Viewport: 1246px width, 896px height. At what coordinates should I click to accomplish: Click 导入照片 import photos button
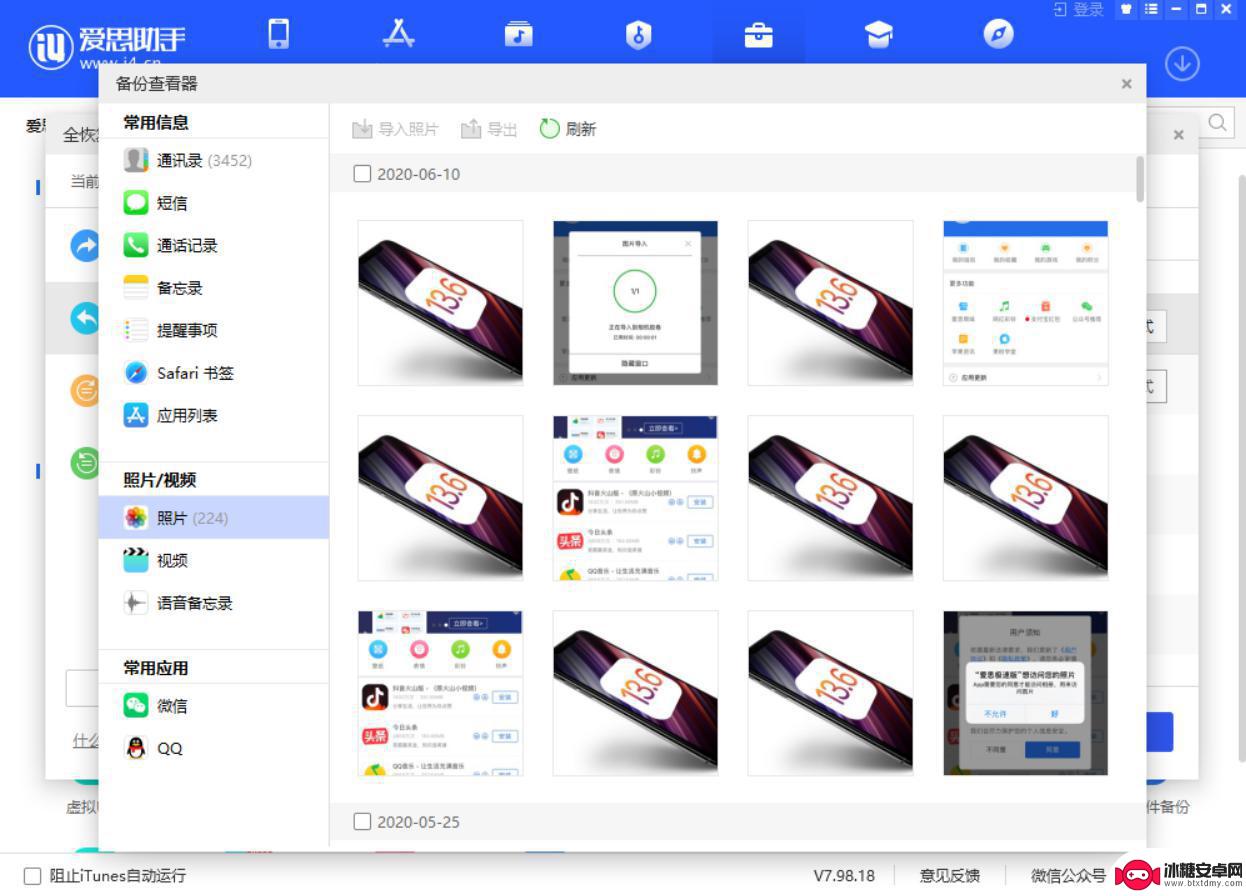point(395,129)
